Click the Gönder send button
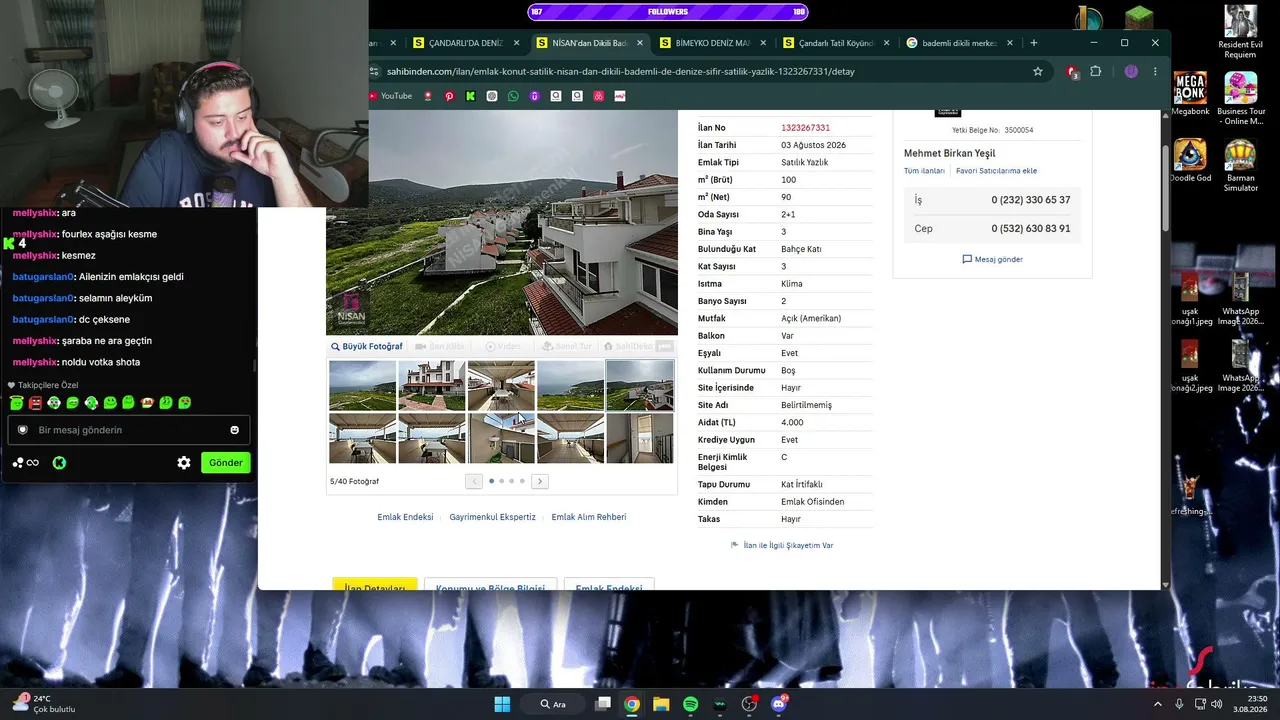Screen dimensions: 1280x720 [x=226, y=463]
